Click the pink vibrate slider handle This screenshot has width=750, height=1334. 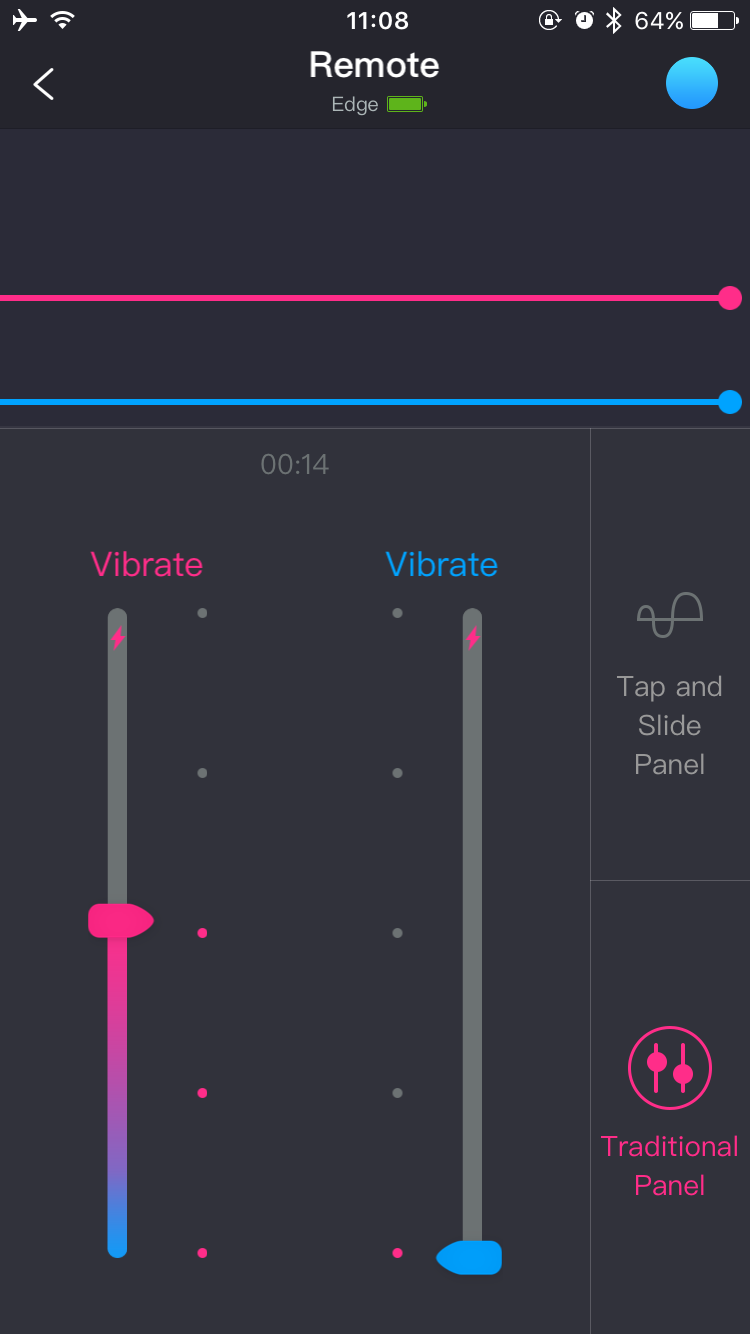120,920
